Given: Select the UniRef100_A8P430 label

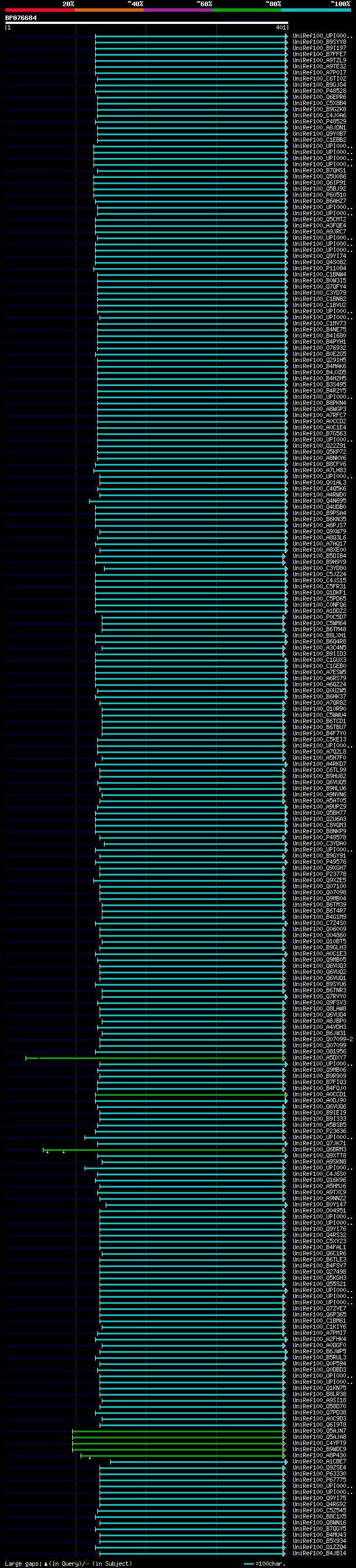Looking at the screenshot, I should (x=319, y=1456).
